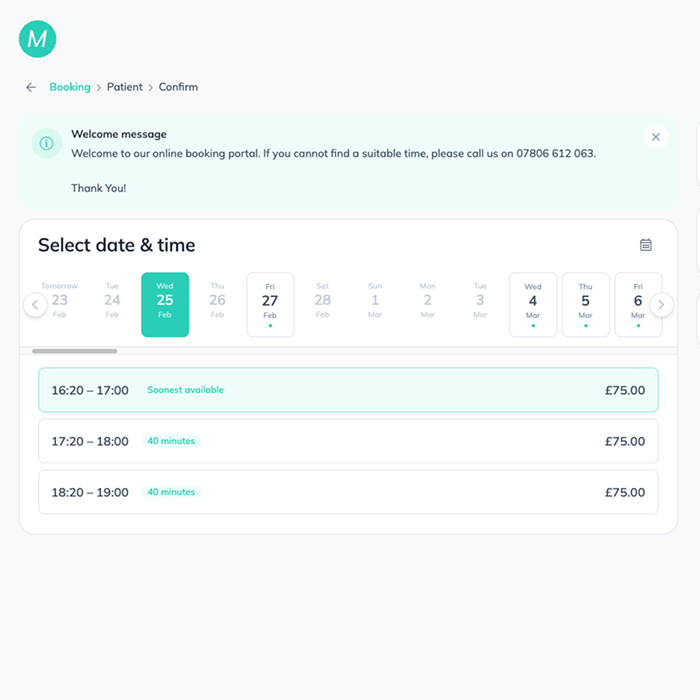Go to Confirm breadcrumb step
The height and width of the screenshot is (700, 700).
(x=178, y=87)
